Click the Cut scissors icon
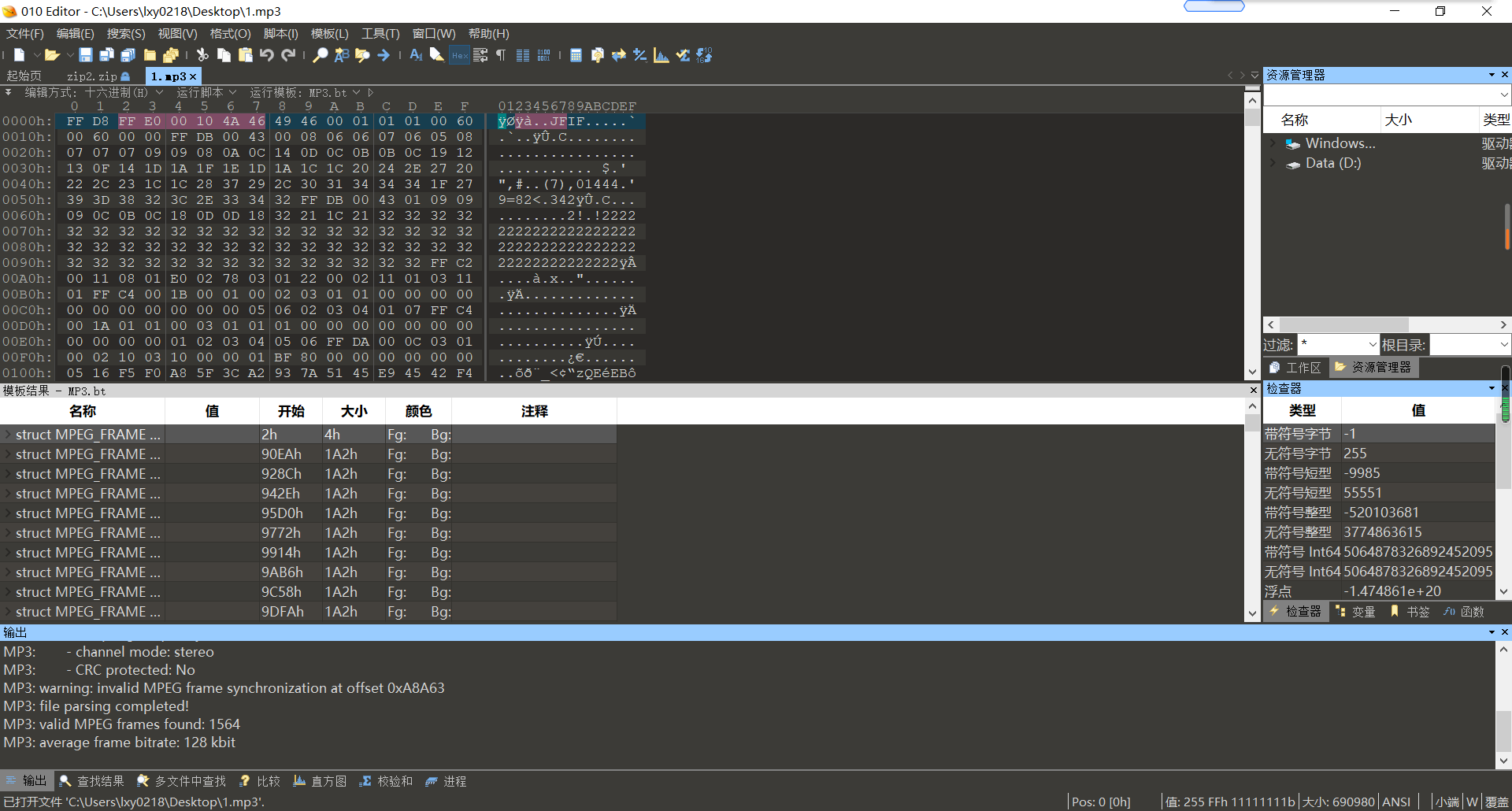 [202, 55]
